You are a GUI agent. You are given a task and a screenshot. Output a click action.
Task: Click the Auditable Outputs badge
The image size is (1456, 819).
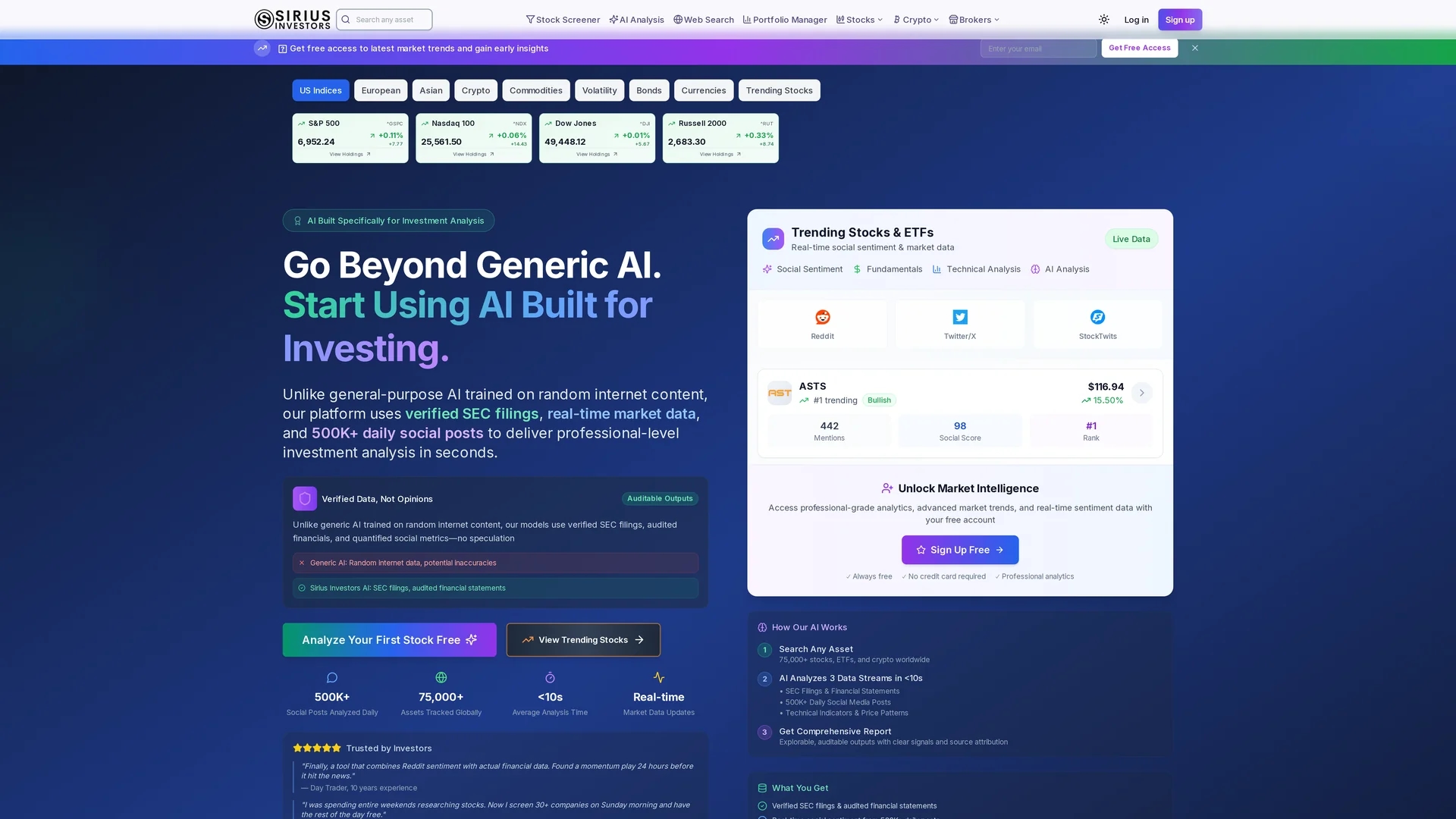pos(660,498)
